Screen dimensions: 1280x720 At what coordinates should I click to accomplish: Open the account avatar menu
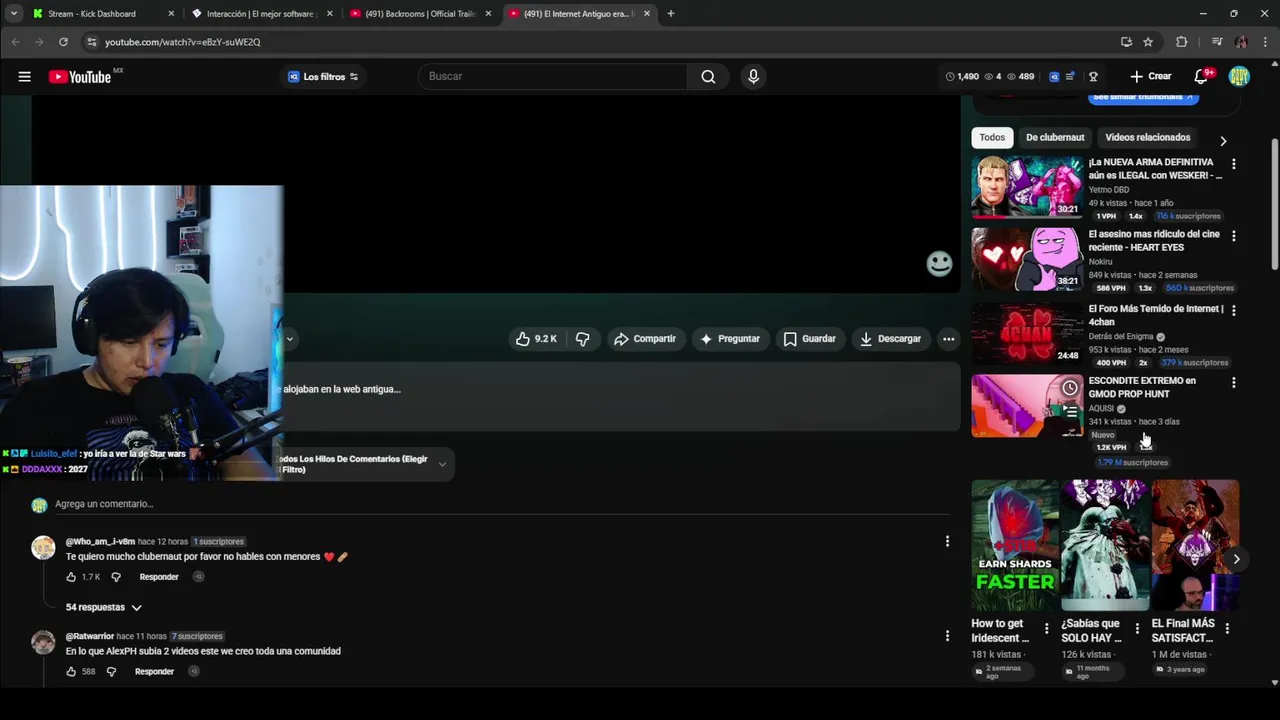(x=1239, y=76)
